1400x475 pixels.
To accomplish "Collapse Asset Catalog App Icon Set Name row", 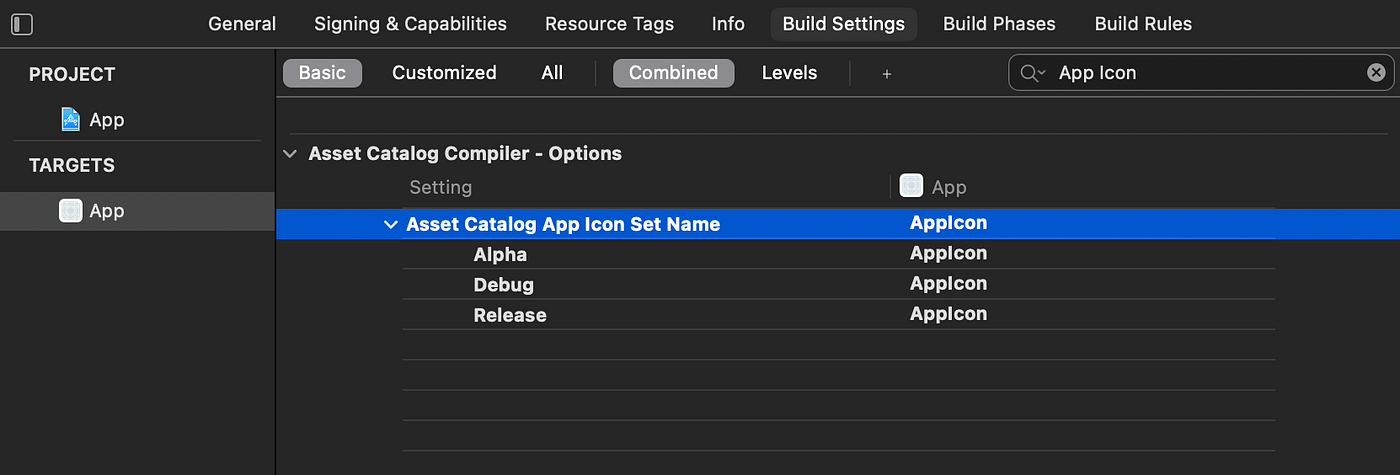I will pyautogui.click(x=390, y=225).
